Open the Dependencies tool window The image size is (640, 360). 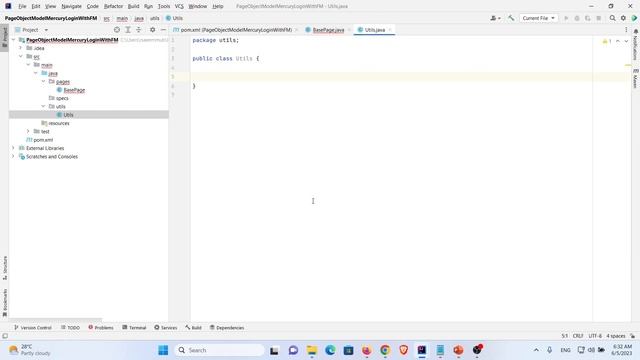tap(227, 327)
